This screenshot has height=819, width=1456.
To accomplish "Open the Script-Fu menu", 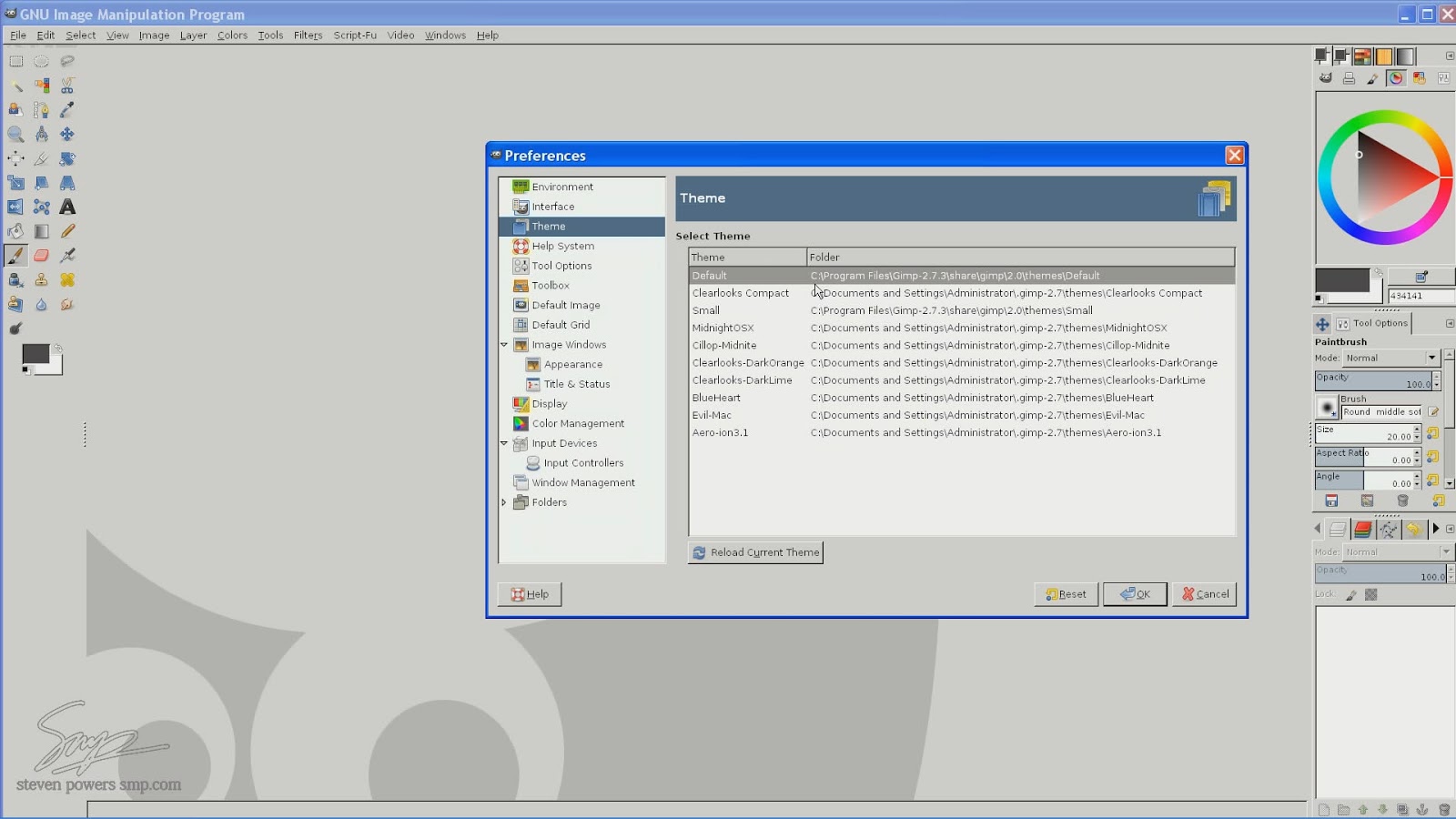I will (355, 35).
